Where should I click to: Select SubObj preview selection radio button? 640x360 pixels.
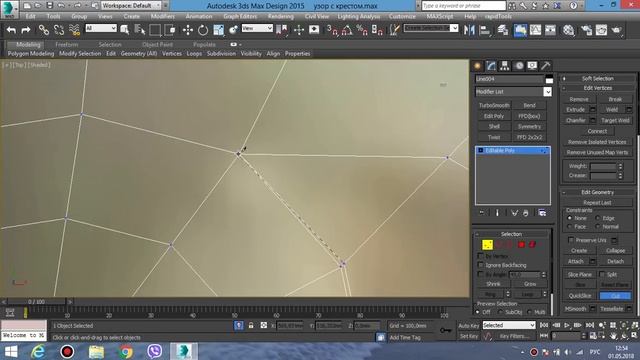click(x=500, y=312)
